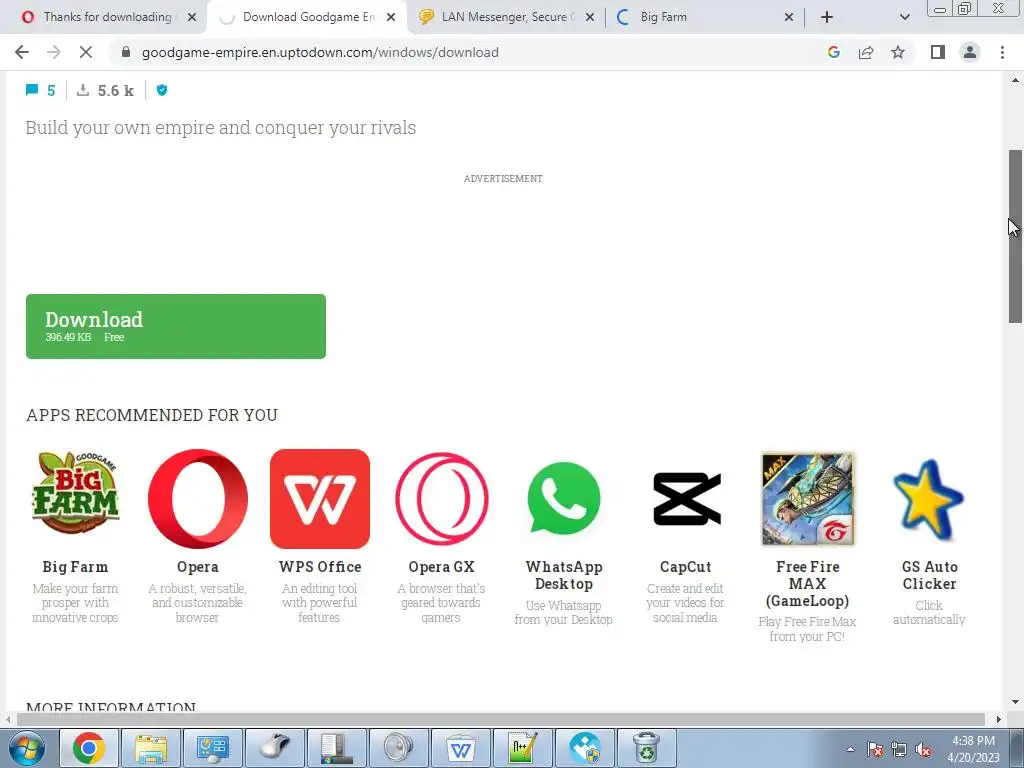Viewport: 1024px width, 768px height.
Task: Click the padlock site info icon
Action: (126, 52)
